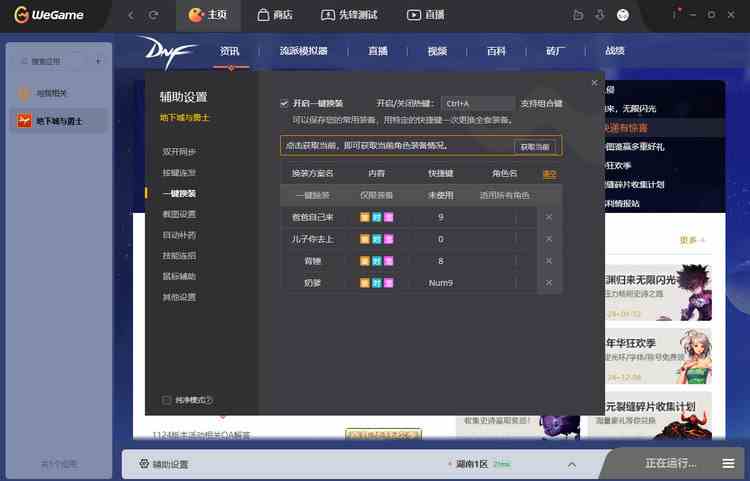Delete the outfit row with hotkey 9

(549, 217)
